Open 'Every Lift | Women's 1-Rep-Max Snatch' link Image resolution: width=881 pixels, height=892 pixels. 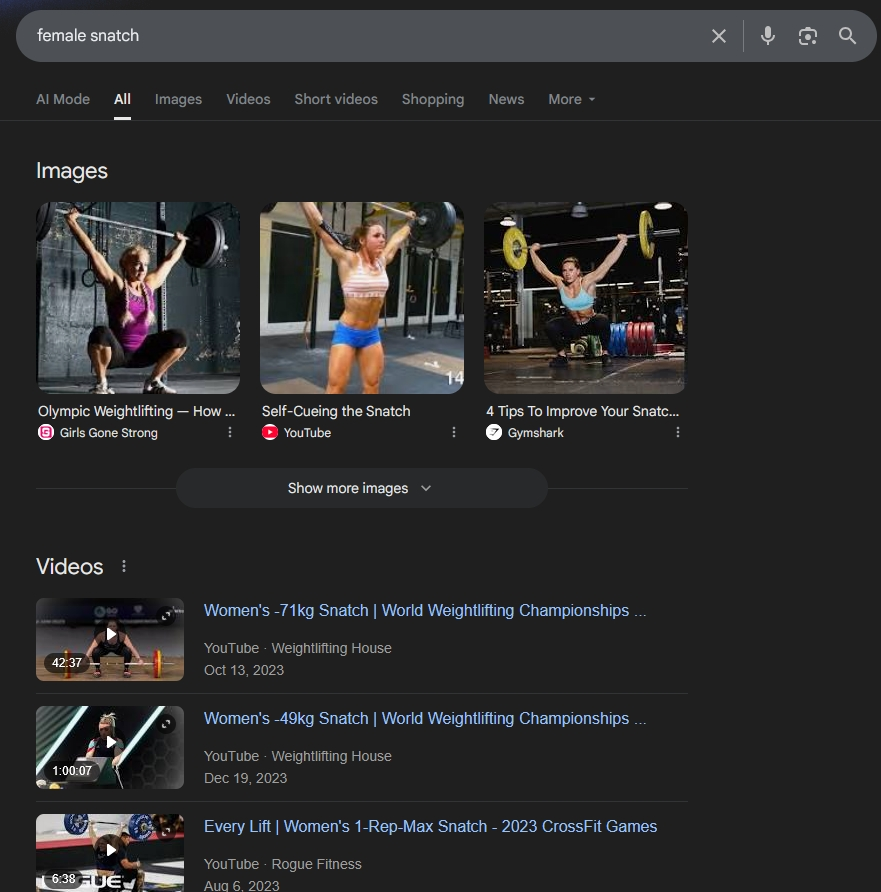(431, 827)
